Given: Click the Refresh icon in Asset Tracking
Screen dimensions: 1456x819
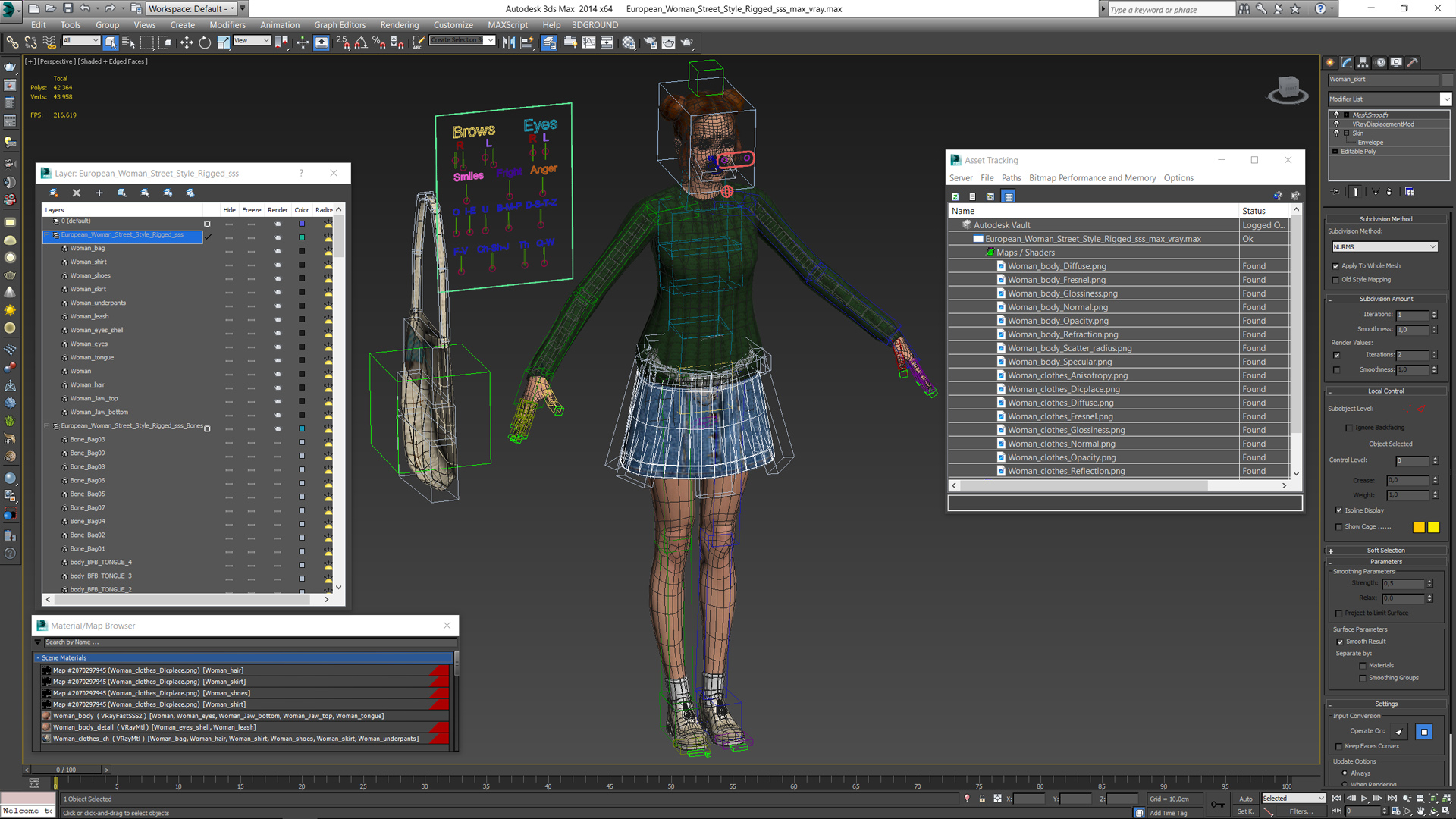Looking at the screenshot, I should click(x=955, y=196).
